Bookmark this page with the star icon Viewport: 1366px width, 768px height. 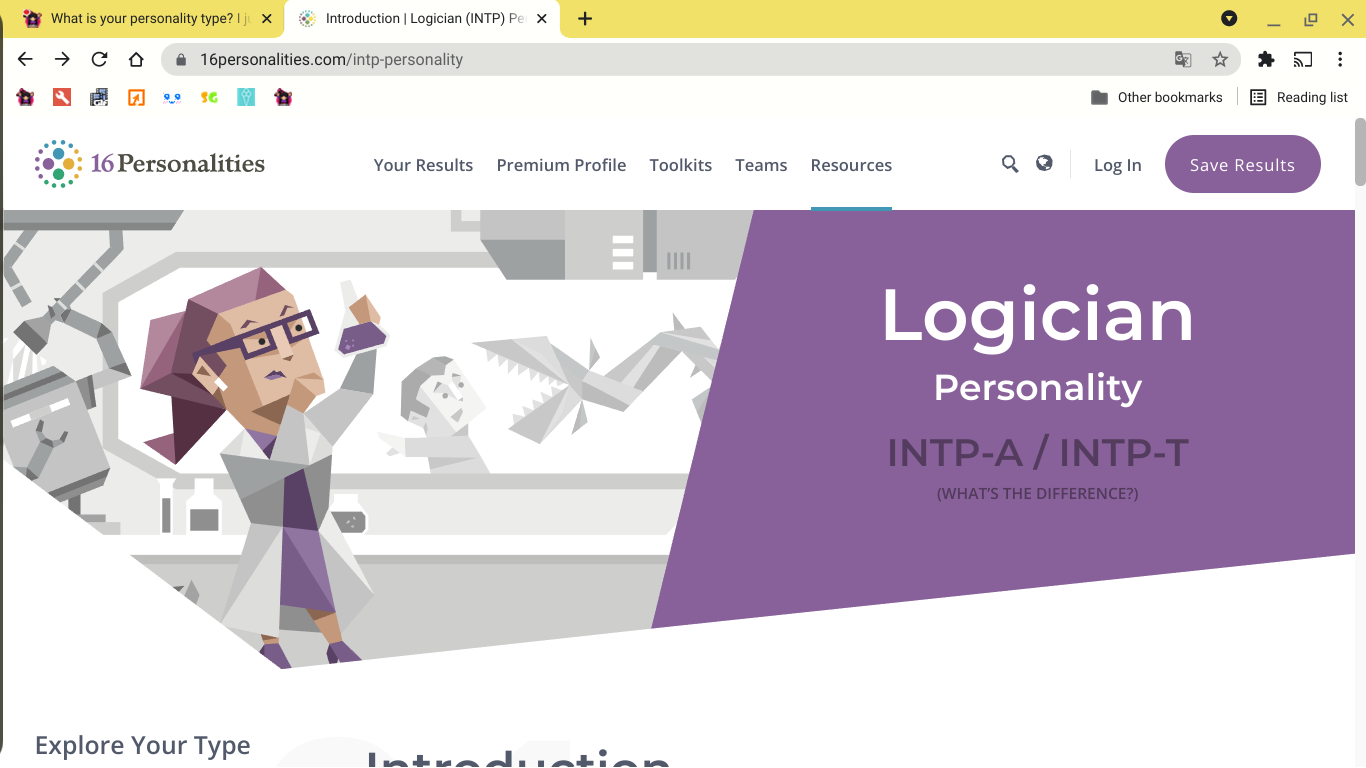coord(1220,59)
